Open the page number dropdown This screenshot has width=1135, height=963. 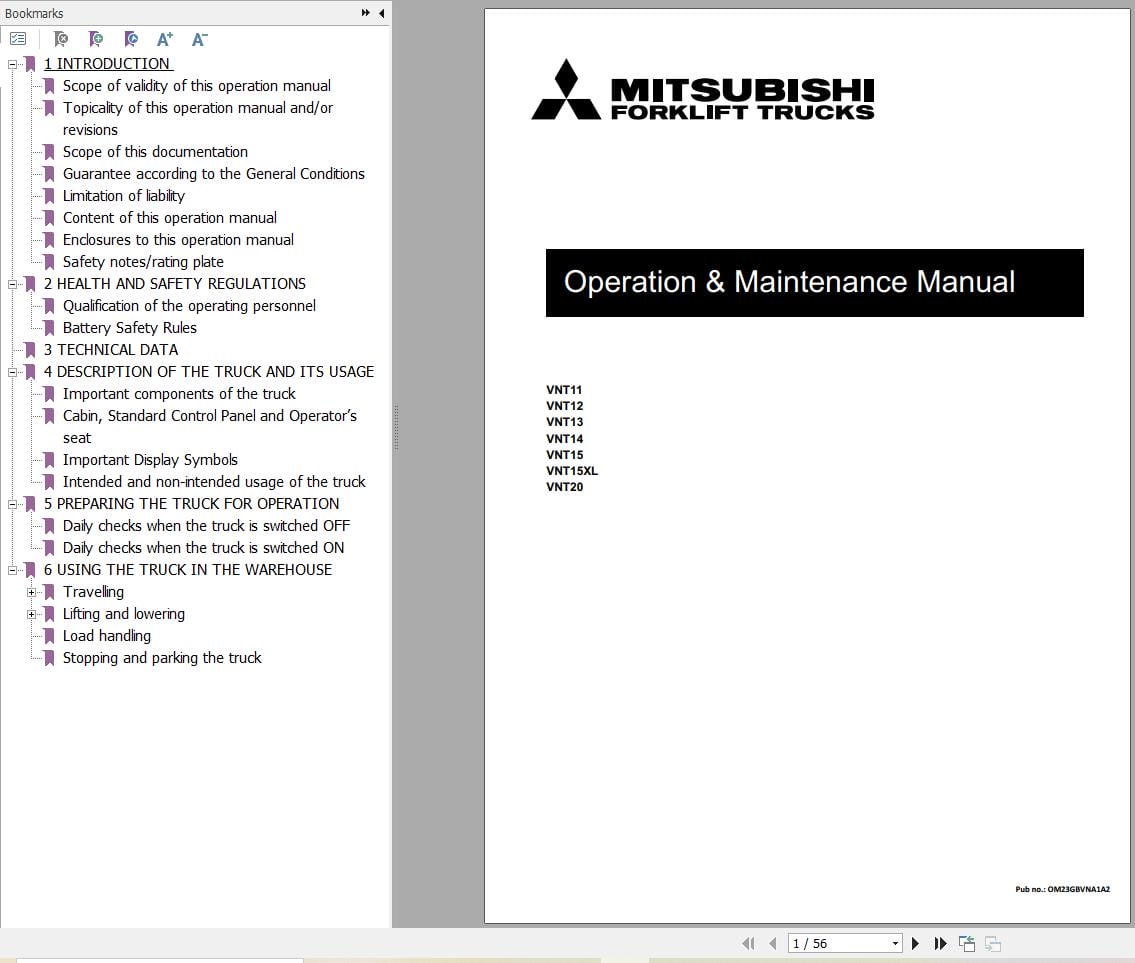pyautogui.click(x=896, y=943)
